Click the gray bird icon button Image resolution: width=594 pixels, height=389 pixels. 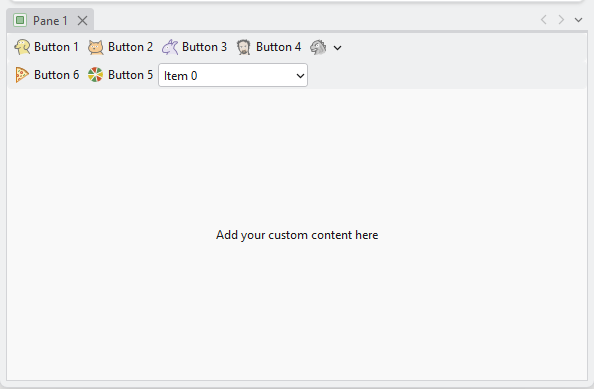318,47
